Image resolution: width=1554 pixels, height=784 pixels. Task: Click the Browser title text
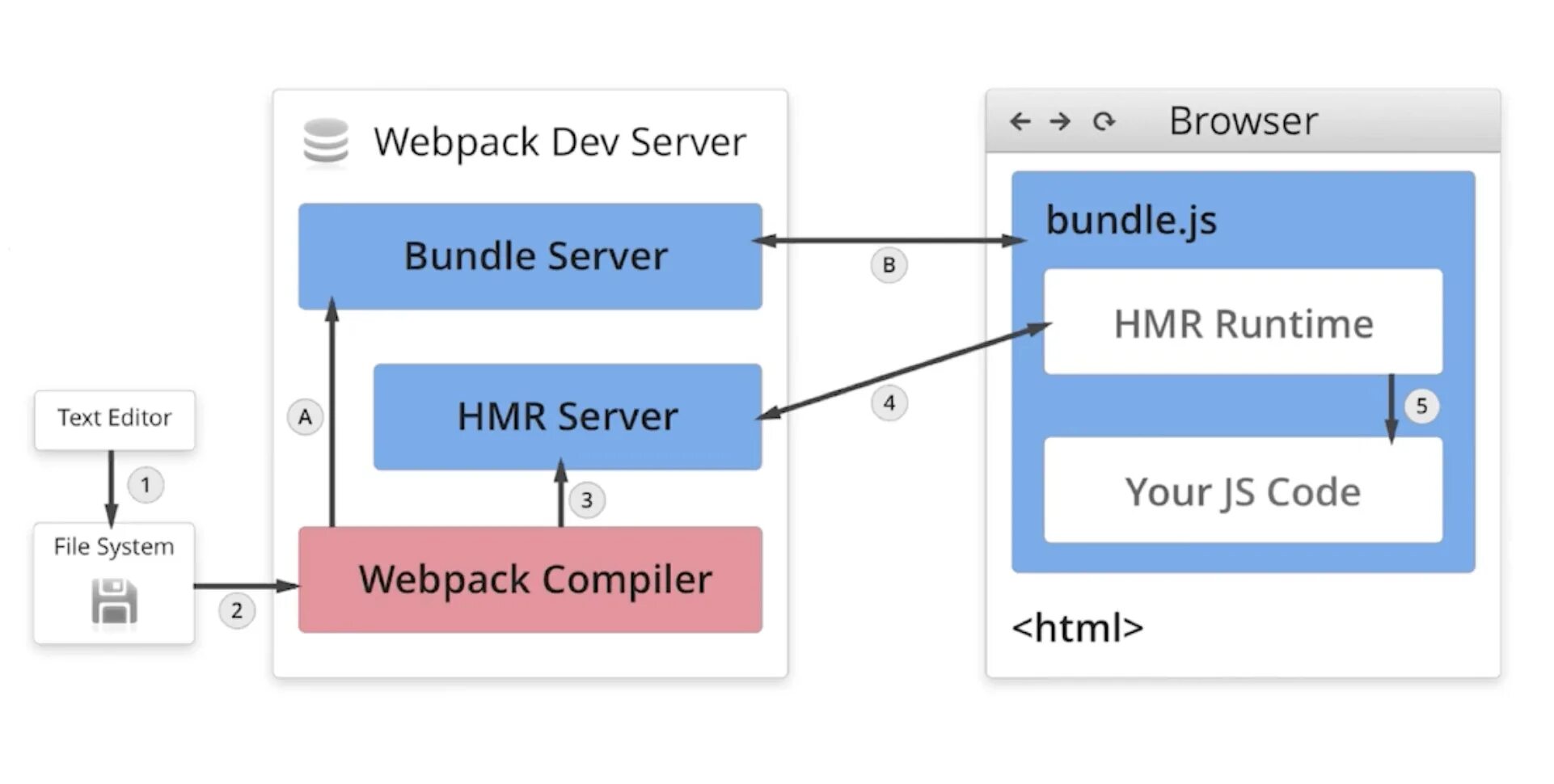(1244, 121)
